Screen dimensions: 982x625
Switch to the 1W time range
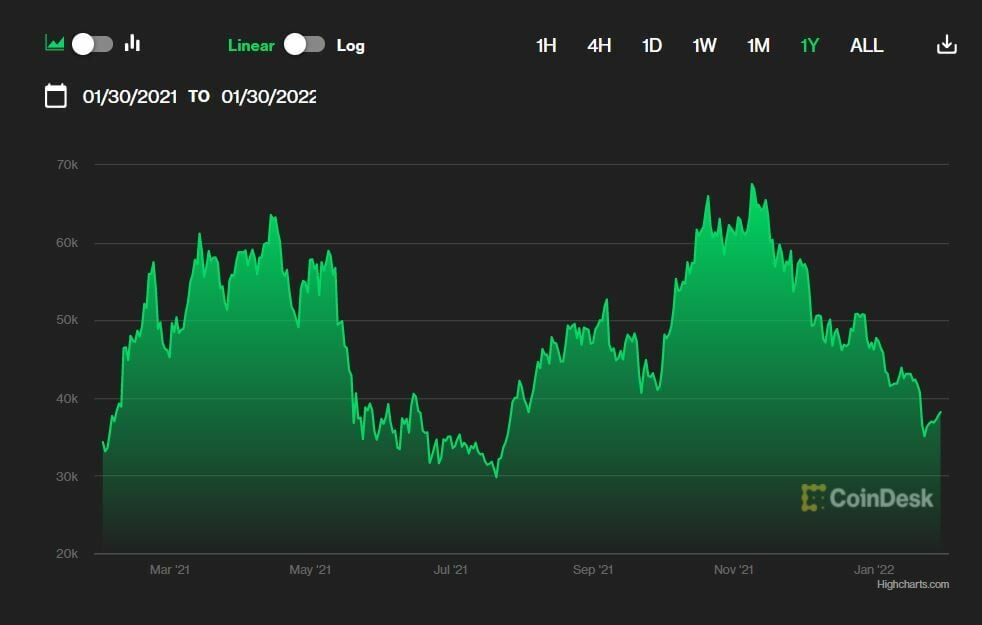705,45
